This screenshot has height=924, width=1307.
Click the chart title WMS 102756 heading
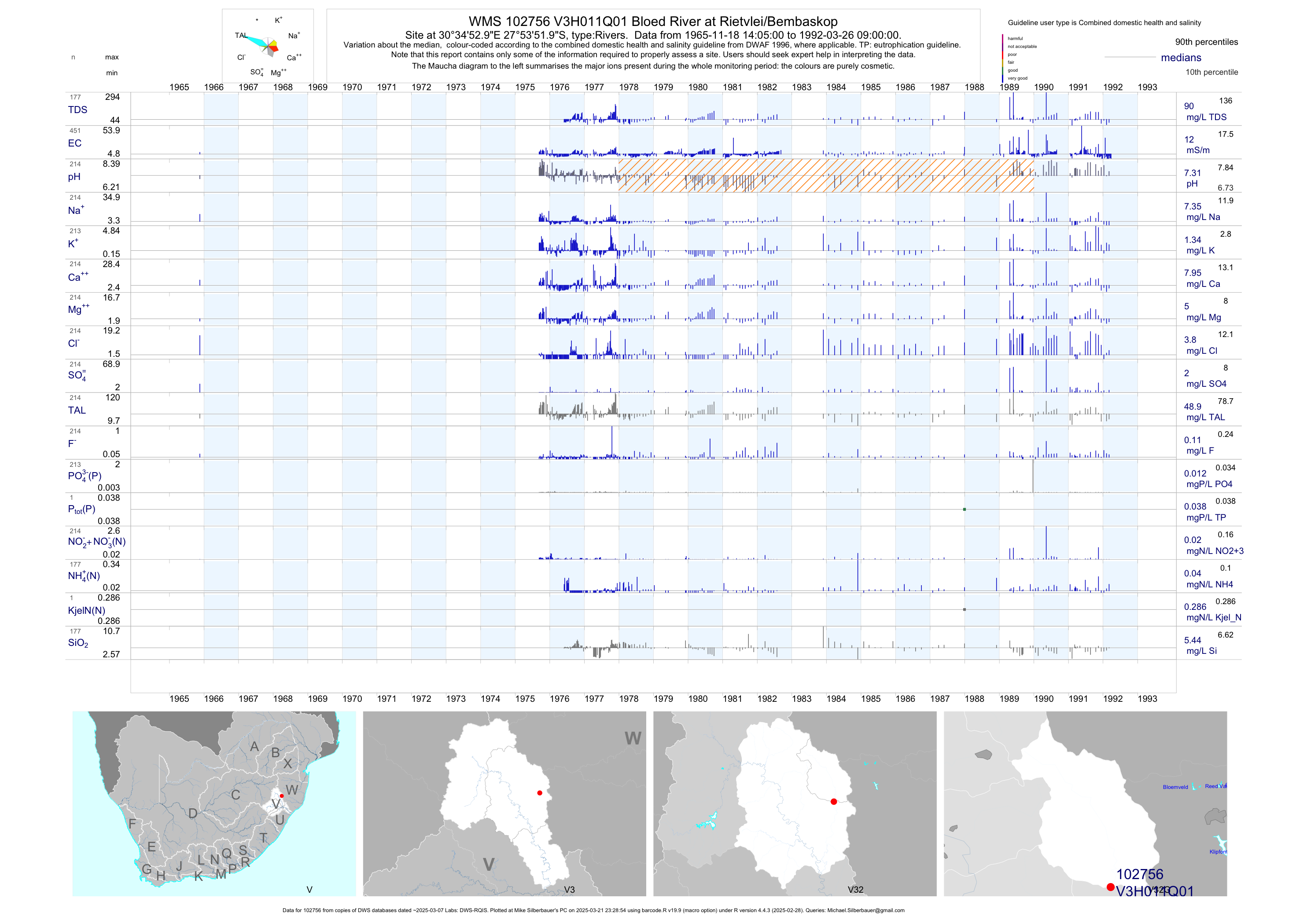653,22
